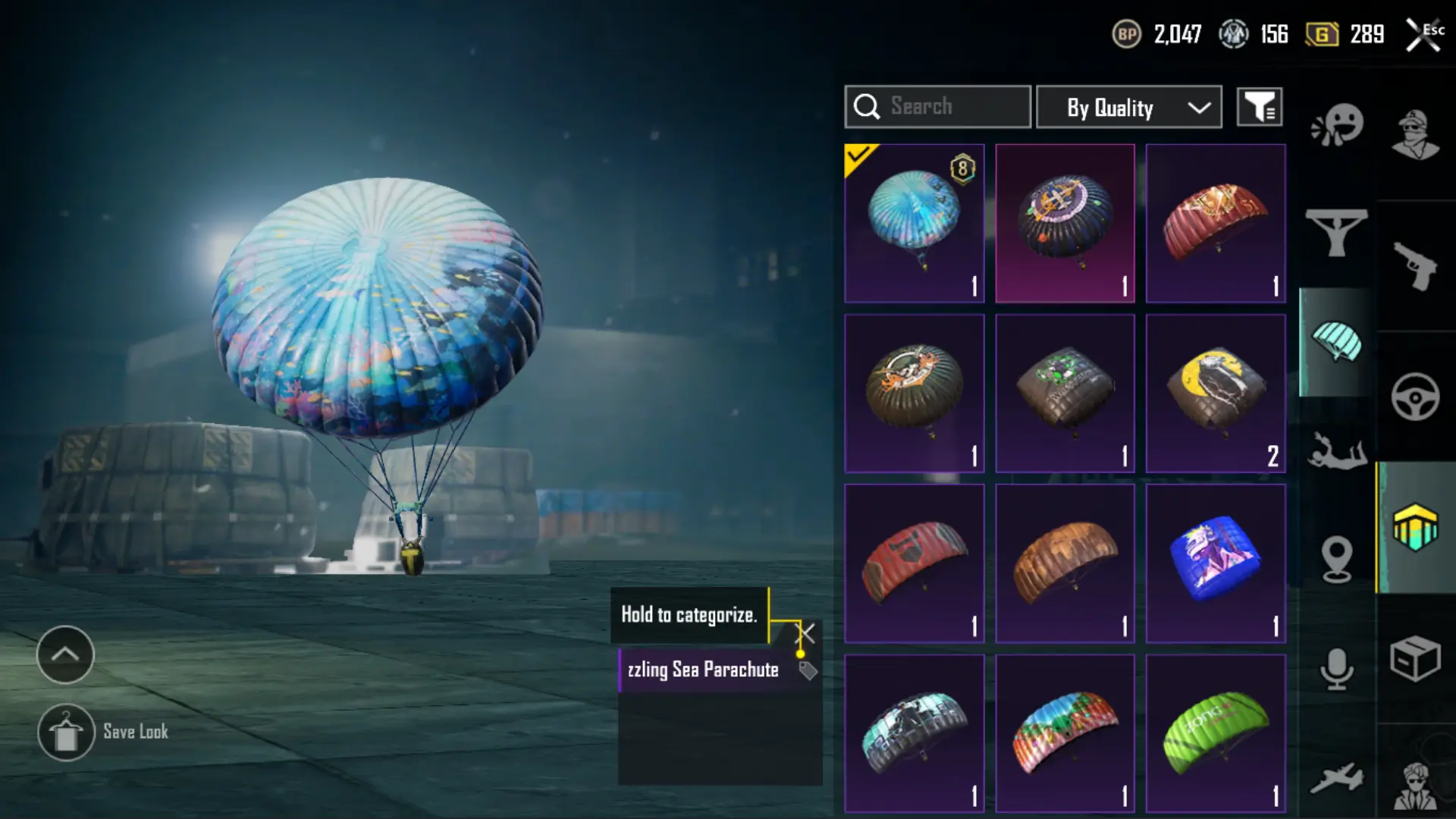The width and height of the screenshot is (1456, 819).
Task: Open the vehicle steering wheel category
Action: pos(1415,397)
